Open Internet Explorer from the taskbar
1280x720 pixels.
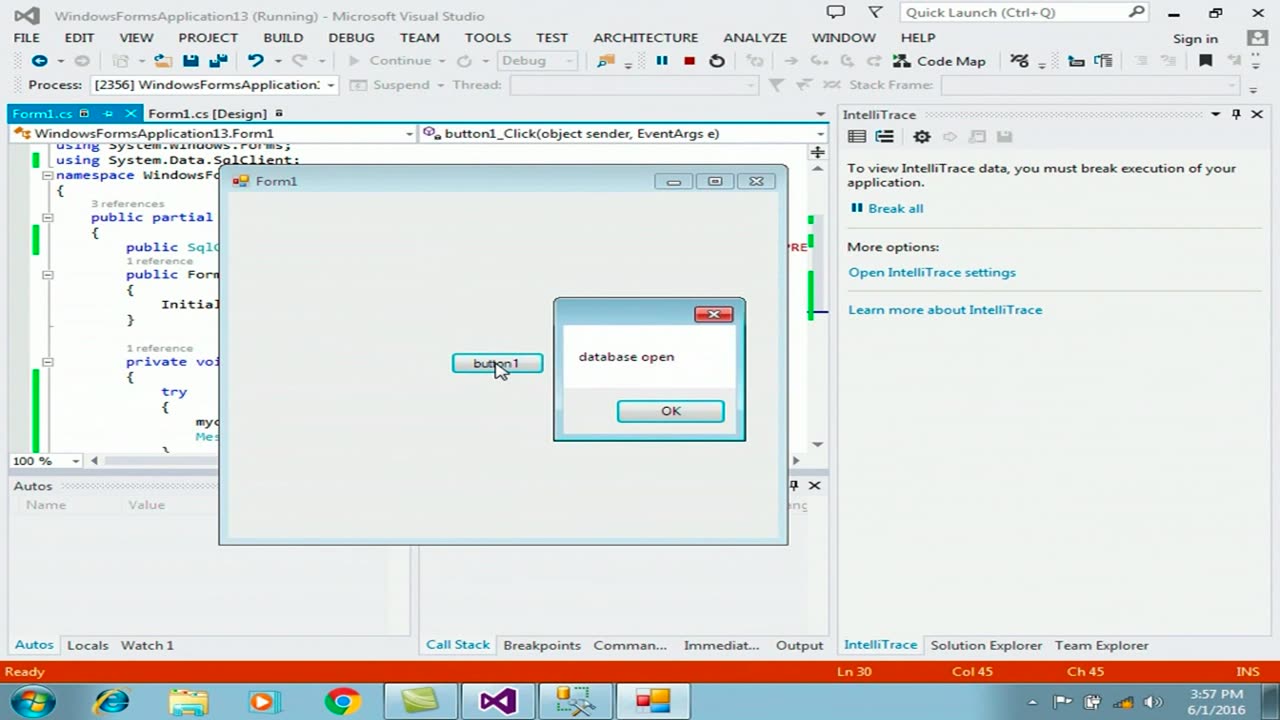[x=111, y=701]
